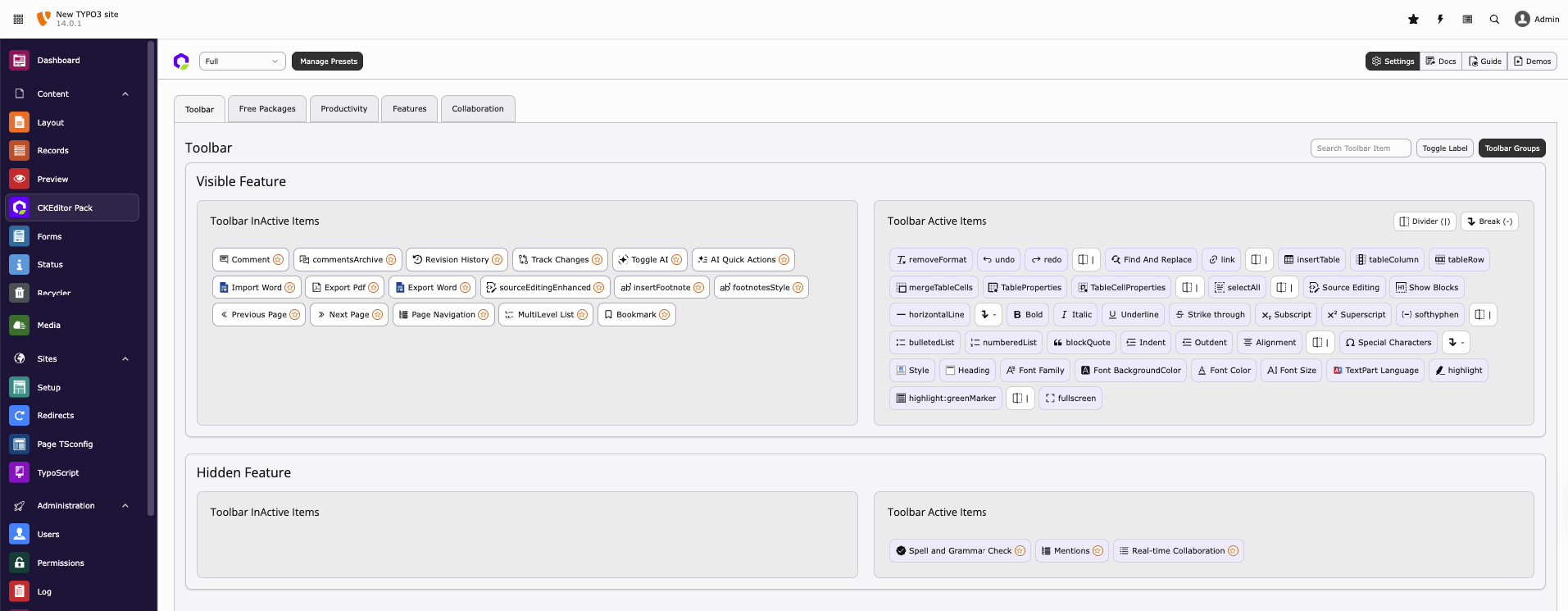Viewport: 1568px width, 611px height.
Task: Collapse the Administration sidebar section
Action: click(x=125, y=506)
